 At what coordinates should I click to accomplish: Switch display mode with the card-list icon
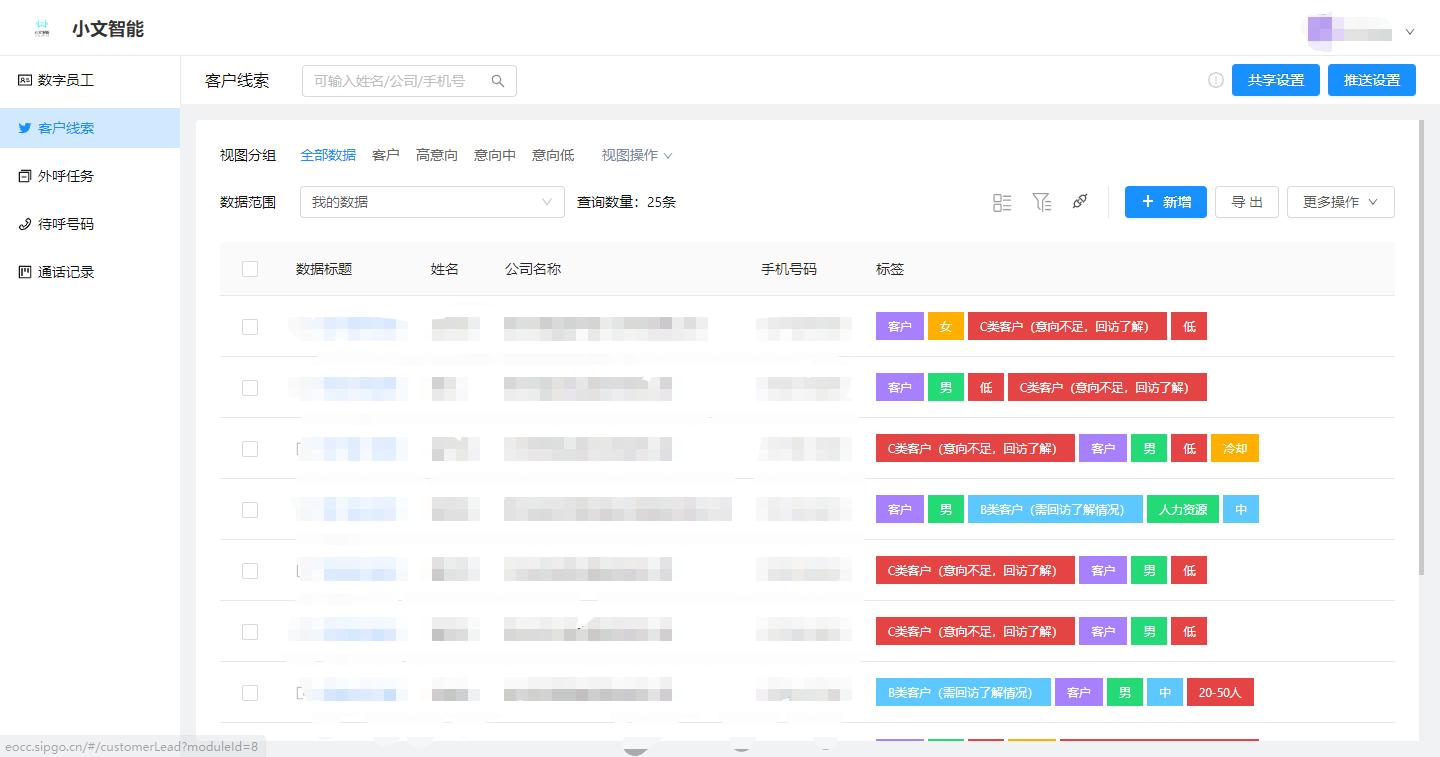(x=1002, y=201)
